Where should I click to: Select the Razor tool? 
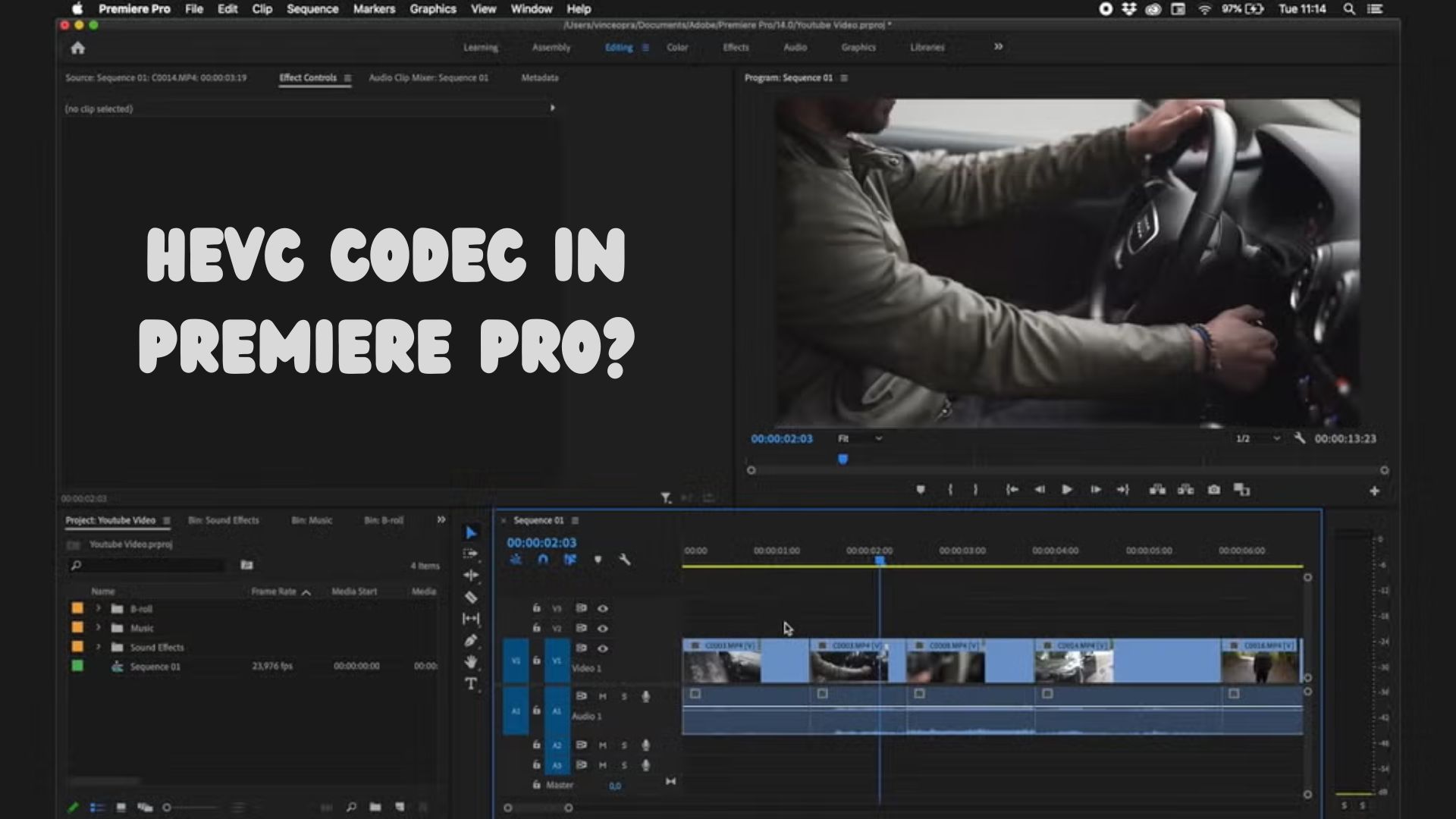[x=471, y=598]
